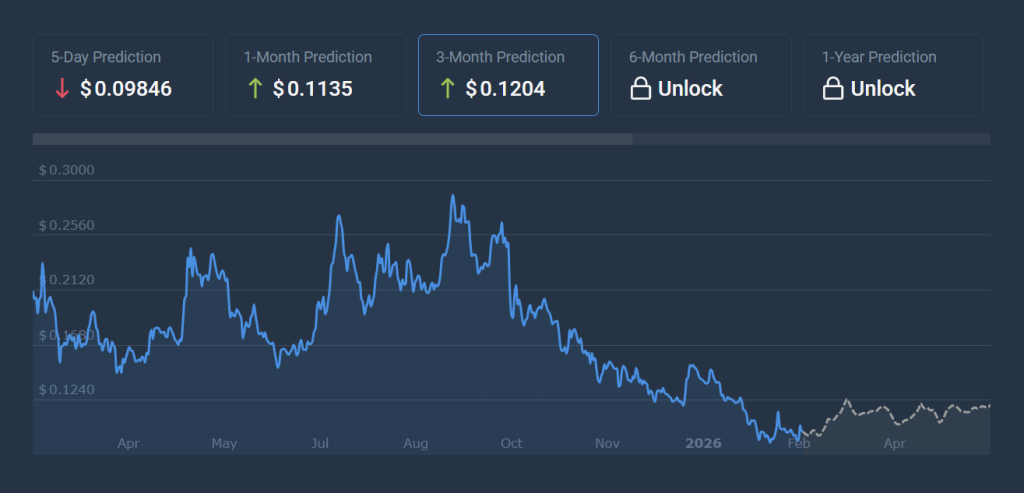1024x493 pixels.
Task: Click the horizontal scrollbar thumb above the chart
Action: (332, 139)
